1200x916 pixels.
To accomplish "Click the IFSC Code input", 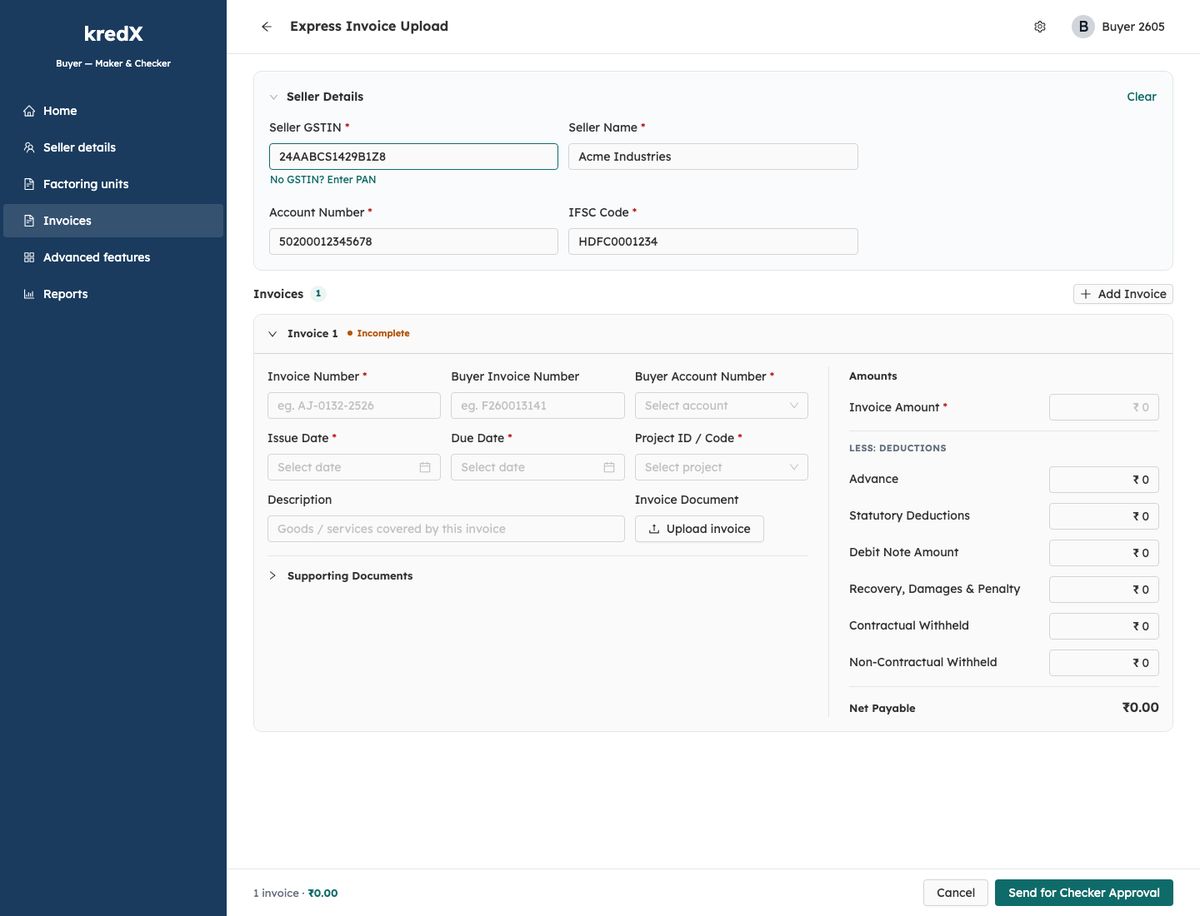I will click(713, 242).
